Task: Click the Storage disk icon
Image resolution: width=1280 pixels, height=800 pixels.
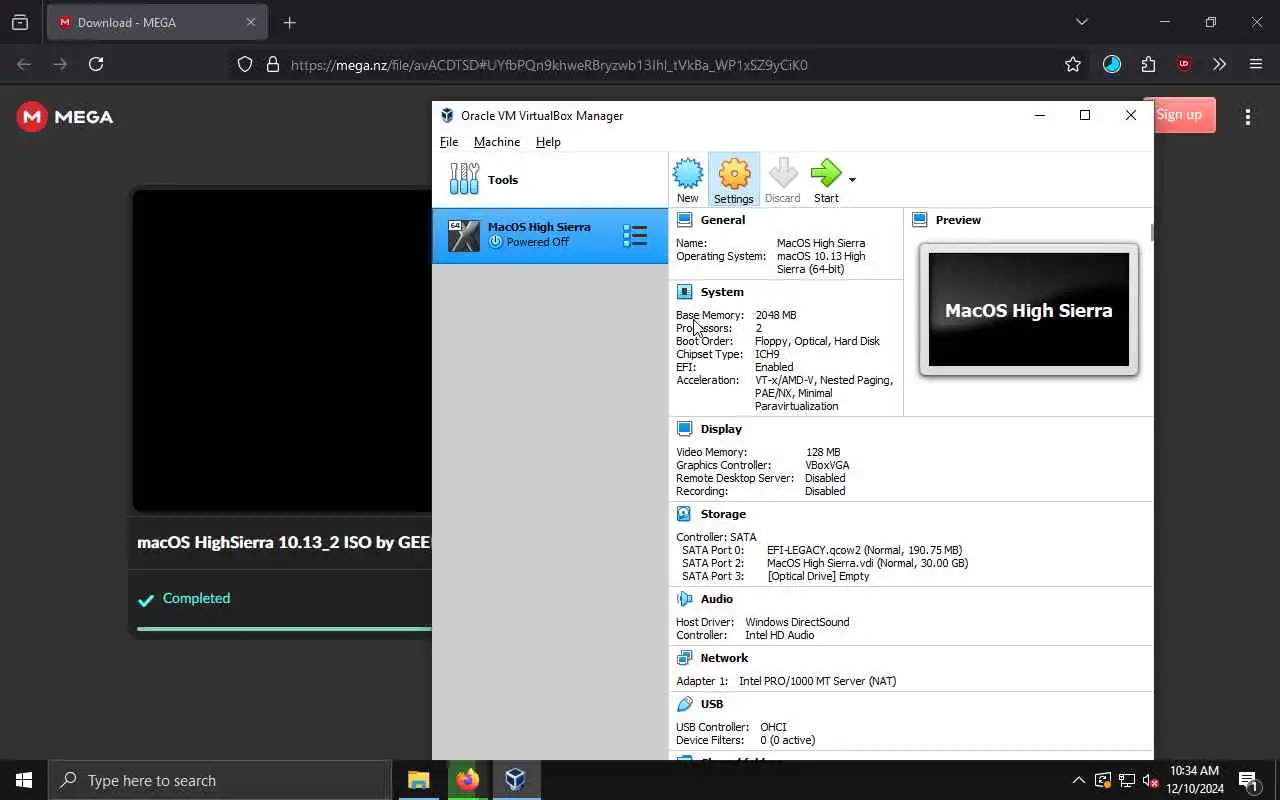Action: pyautogui.click(x=684, y=514)
